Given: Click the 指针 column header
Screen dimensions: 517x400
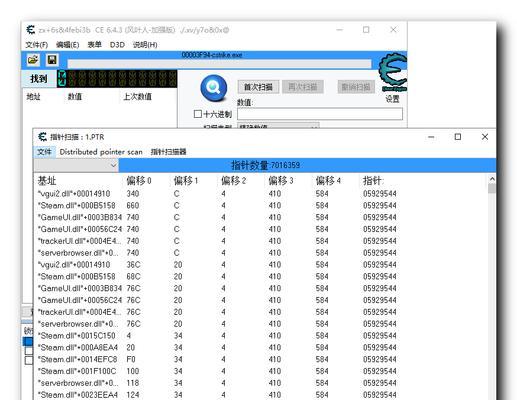Looking at the screenshot, I should [373, 181].
